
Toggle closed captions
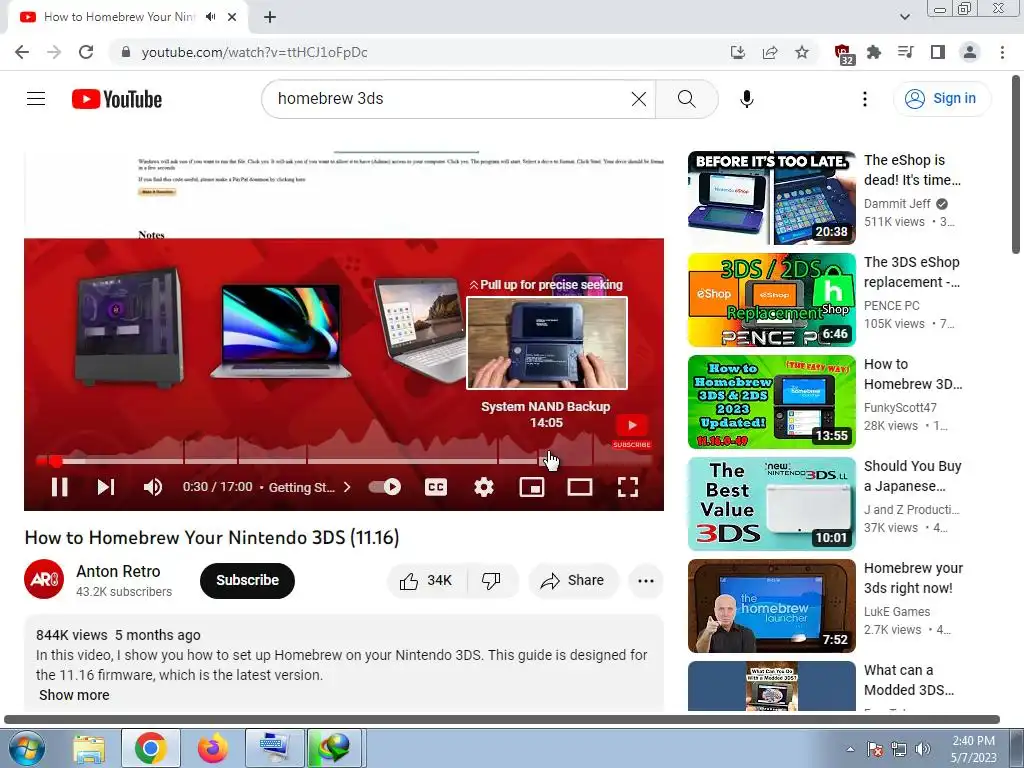pos(436,487)
